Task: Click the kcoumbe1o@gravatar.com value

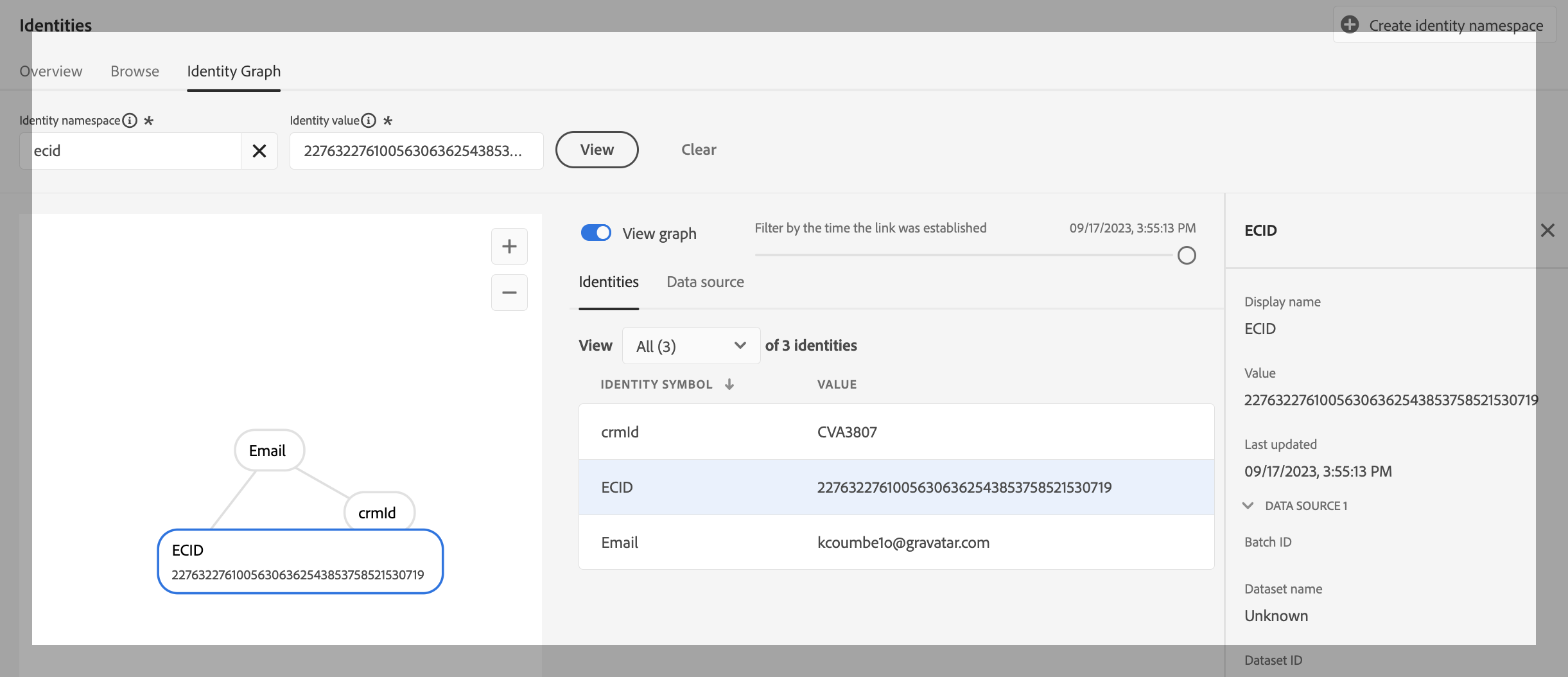Action: pos(903,543)
